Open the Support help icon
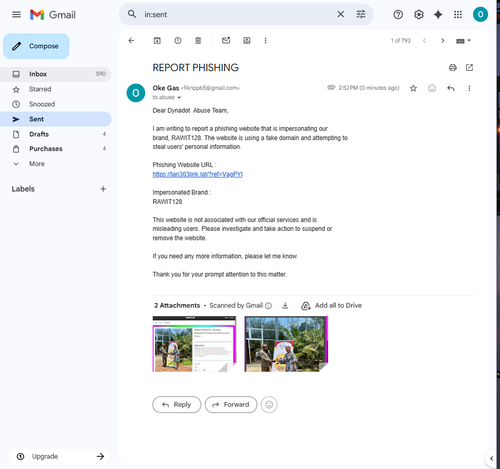 tap(398, 15)
